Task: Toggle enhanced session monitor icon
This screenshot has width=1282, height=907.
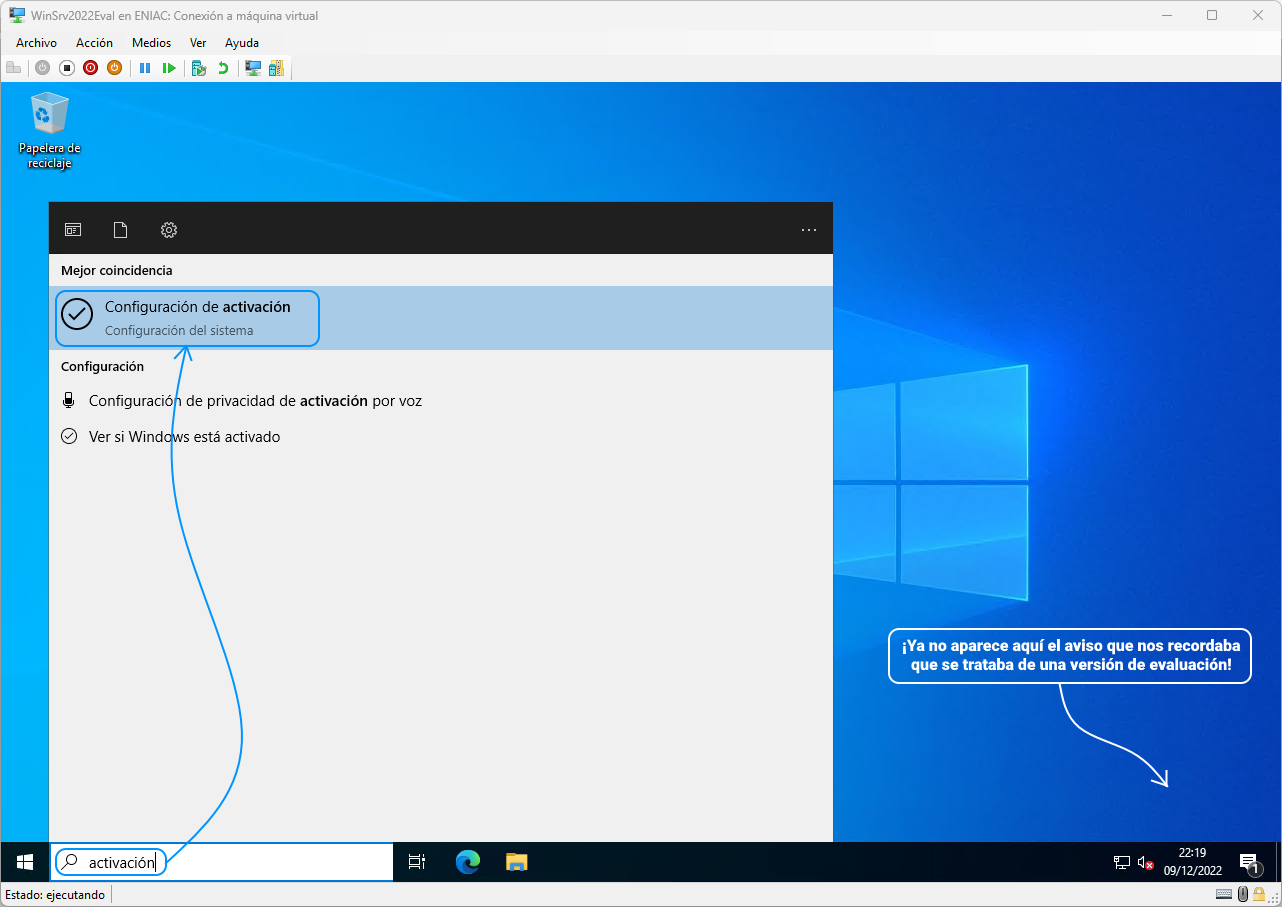Action: pyautogui.click(x=253, y=68)
